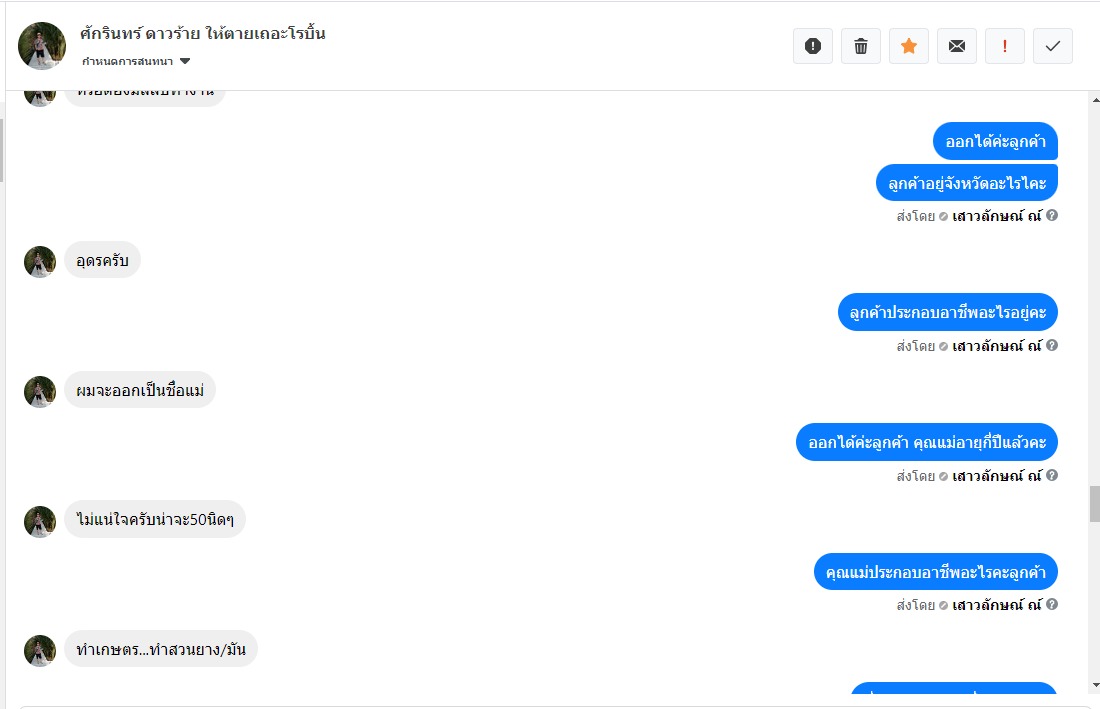
Task: Click help icon beside first เสาวลักษณ์ sender label
Action: pos(1052,215)
